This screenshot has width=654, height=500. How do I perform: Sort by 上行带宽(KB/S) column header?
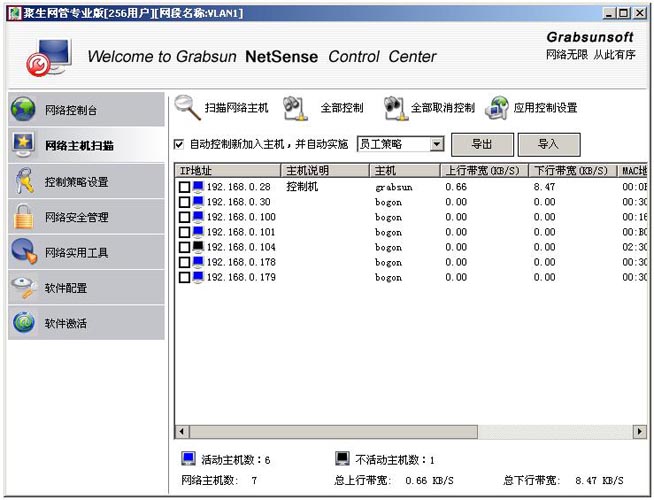[x=484, y=171]
